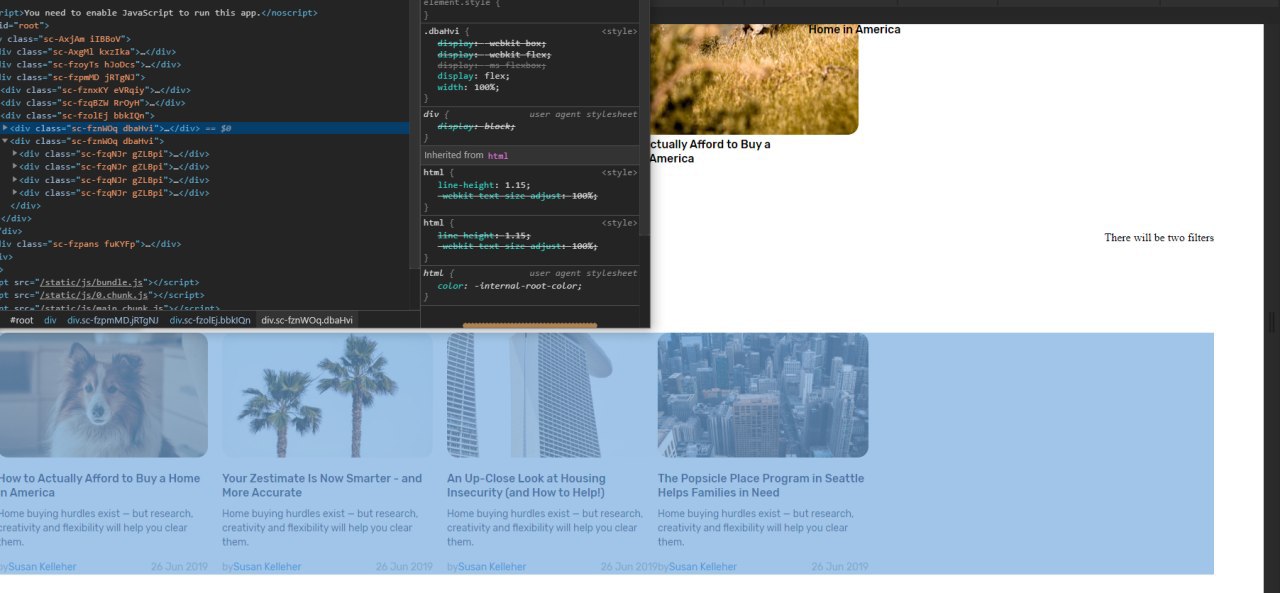Select the sc-fzolEj bbkIQn div row
This screenshot has width=1280, height=593.
point(205,115)
